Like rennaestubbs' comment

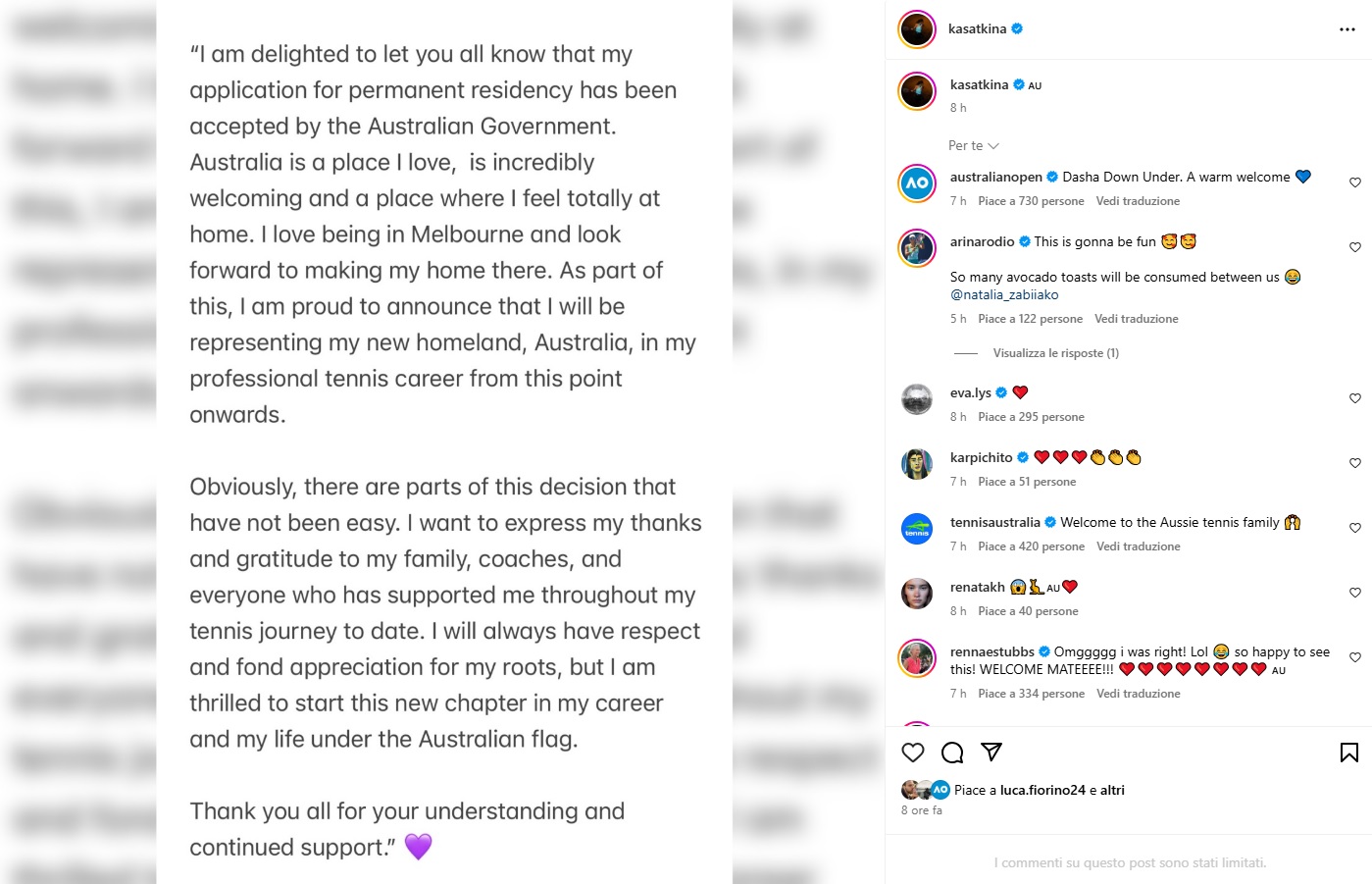pyautogui.click(x=1355, y=657)
